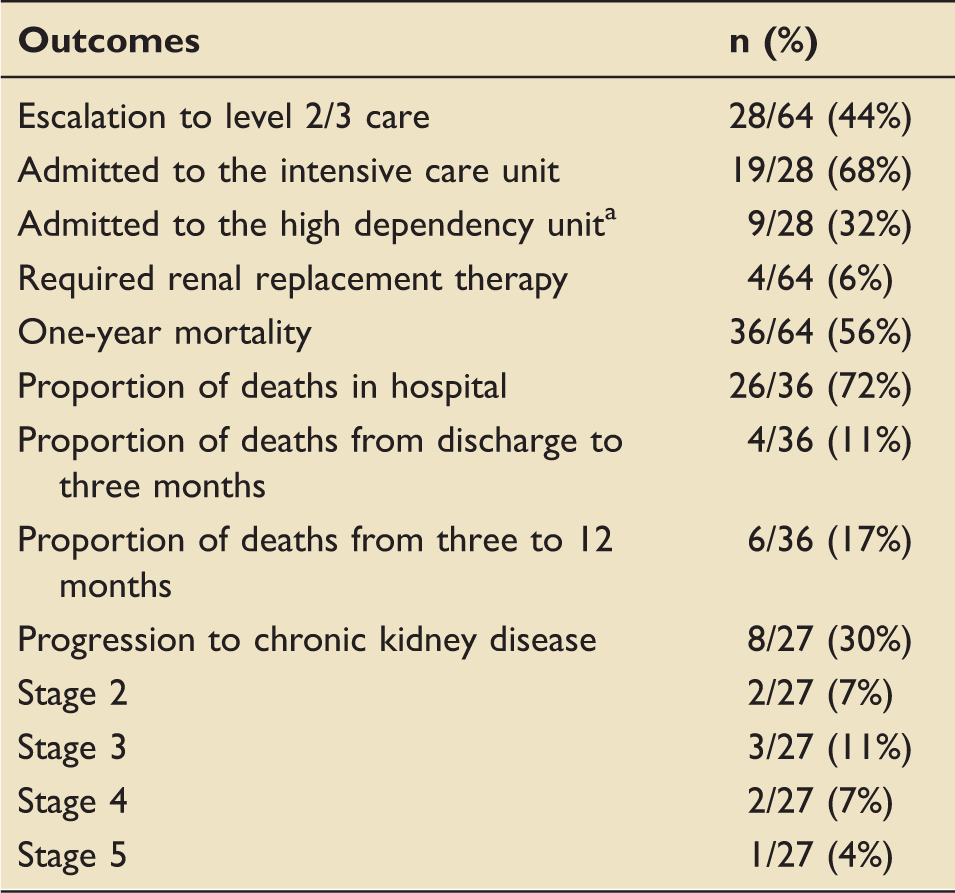Image resolution: width=955 pixels, height=893 pixels.
Task: Click superscript a footnote marker
Action: pyautogui.click(x=610, y=214)
